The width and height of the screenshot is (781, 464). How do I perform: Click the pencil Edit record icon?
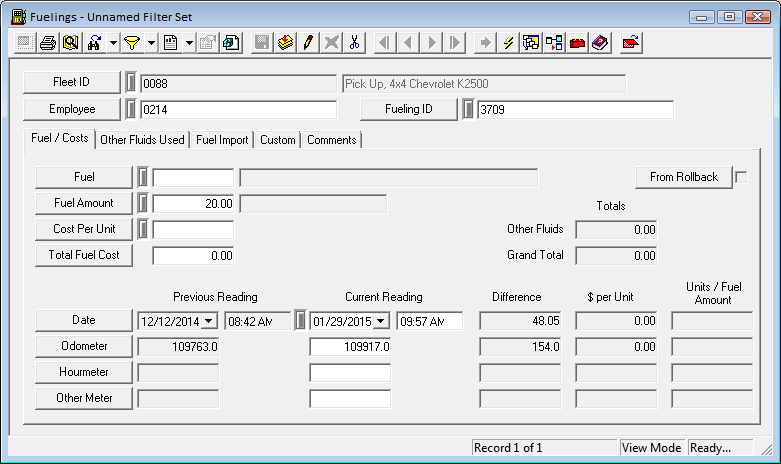pos(309,43)
